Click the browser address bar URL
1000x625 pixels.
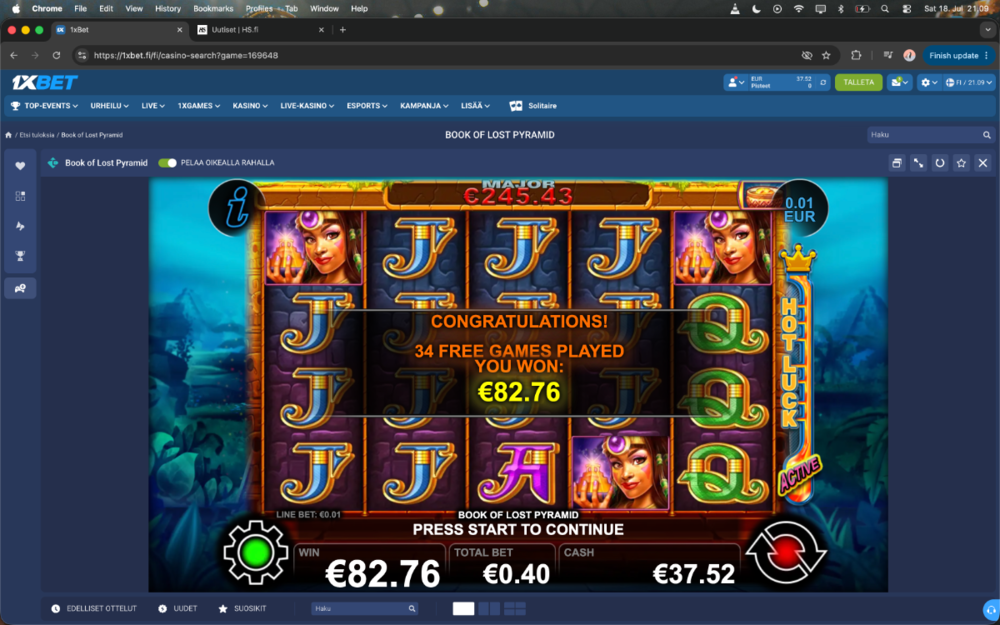(x=186, y=55)
